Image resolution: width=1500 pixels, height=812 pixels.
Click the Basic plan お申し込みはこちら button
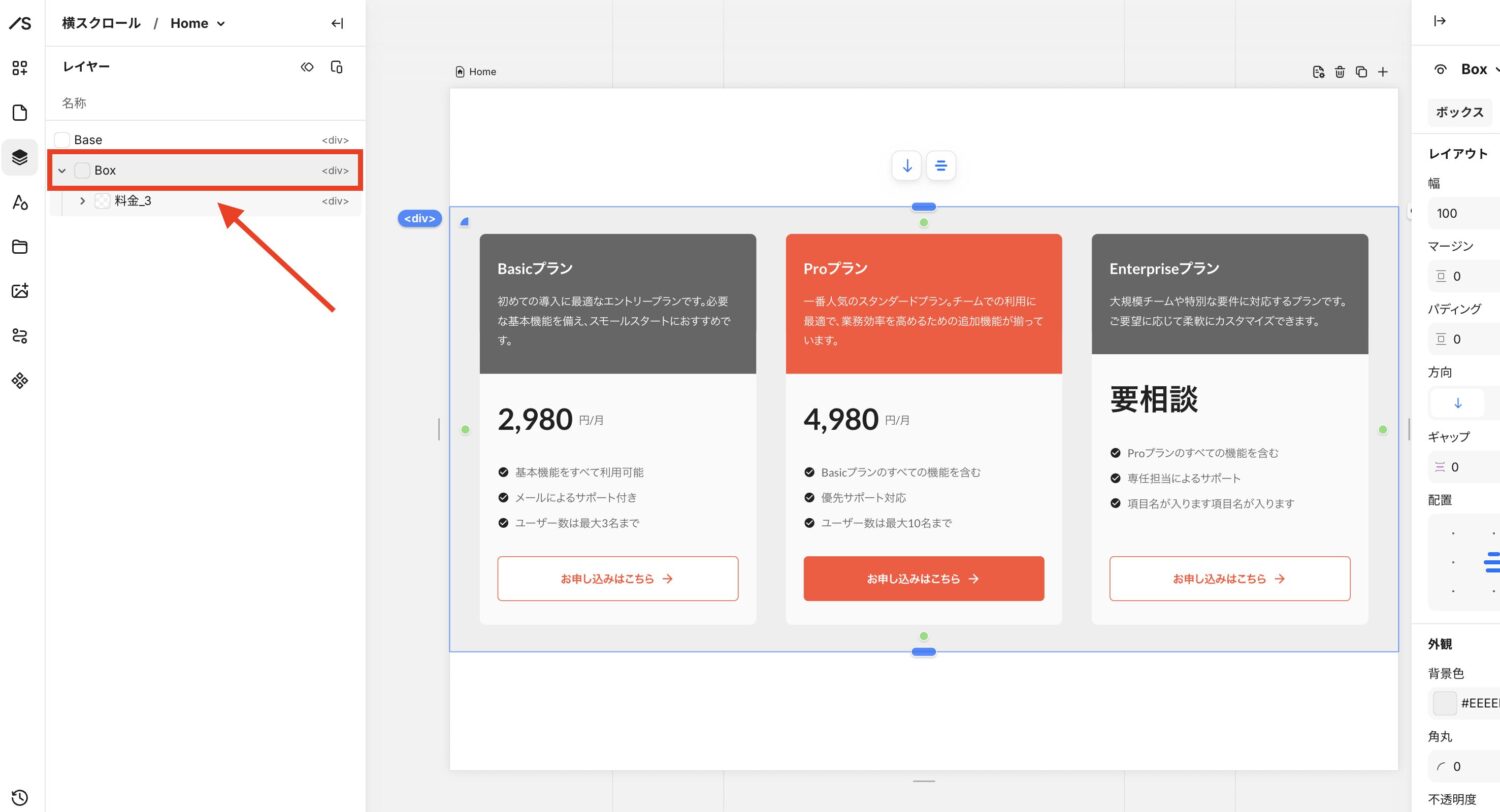617,579
